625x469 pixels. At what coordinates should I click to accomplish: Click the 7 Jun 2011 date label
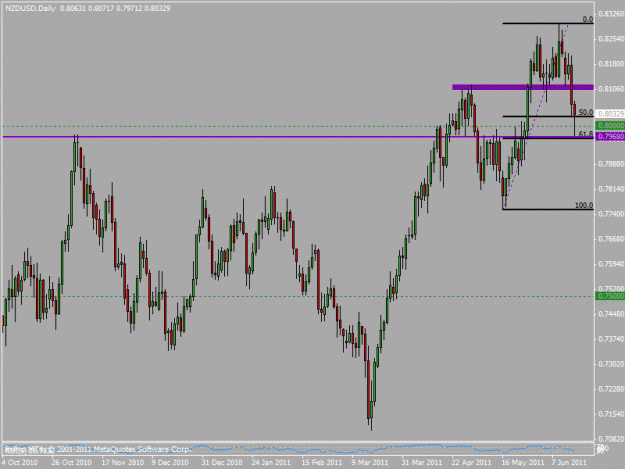[569, 463]
